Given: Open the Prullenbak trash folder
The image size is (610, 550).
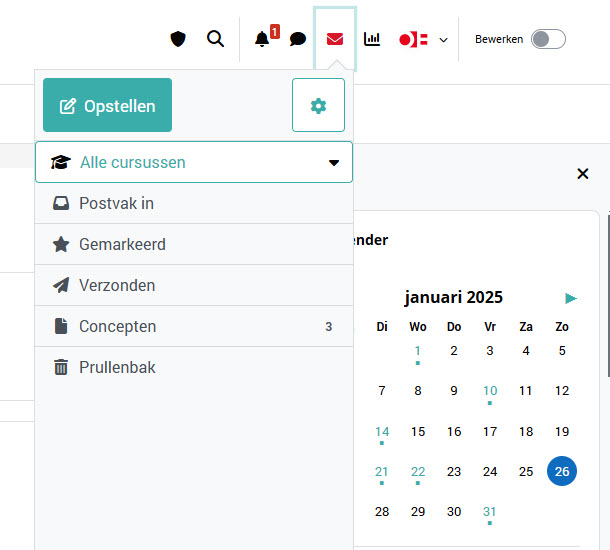Looking at the screenshot, I should coord(117,368).
